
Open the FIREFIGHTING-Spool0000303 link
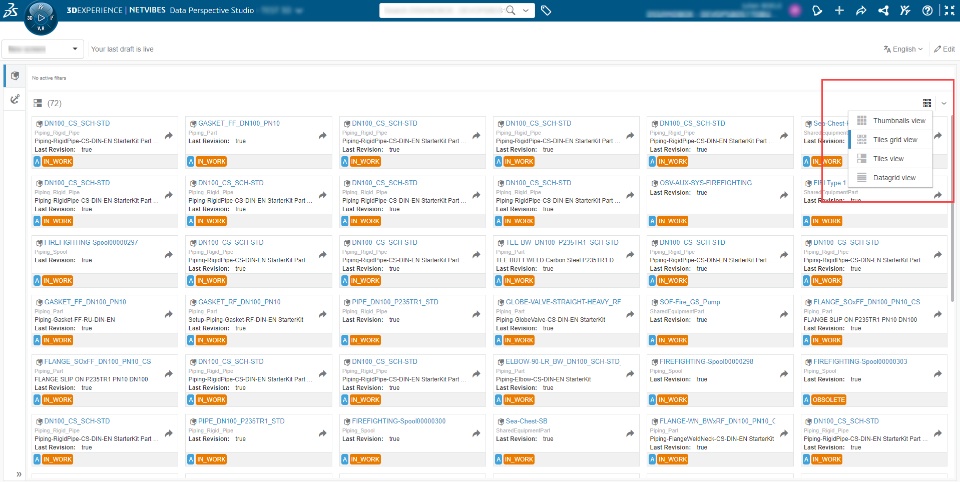(860, 361)
